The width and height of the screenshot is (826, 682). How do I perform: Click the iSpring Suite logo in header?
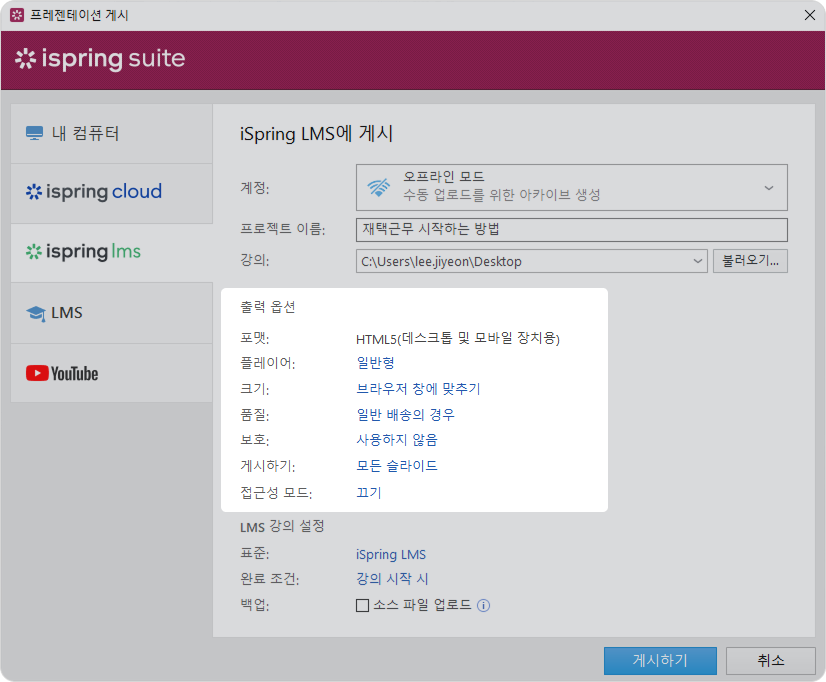[100, 59]
